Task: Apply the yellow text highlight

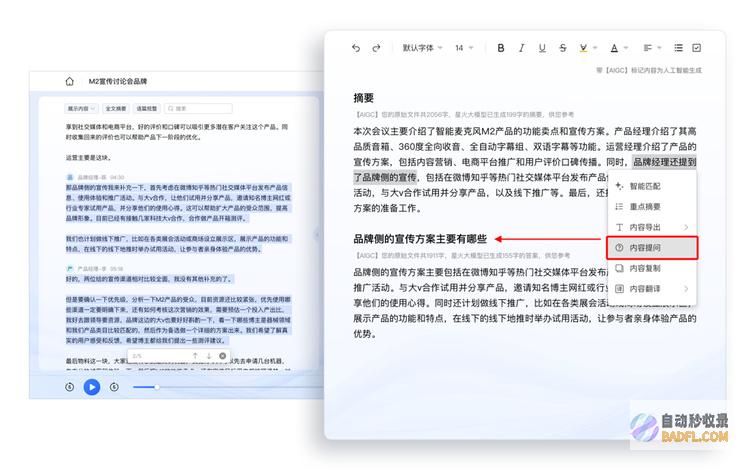Action: click(x=583, y=48)
